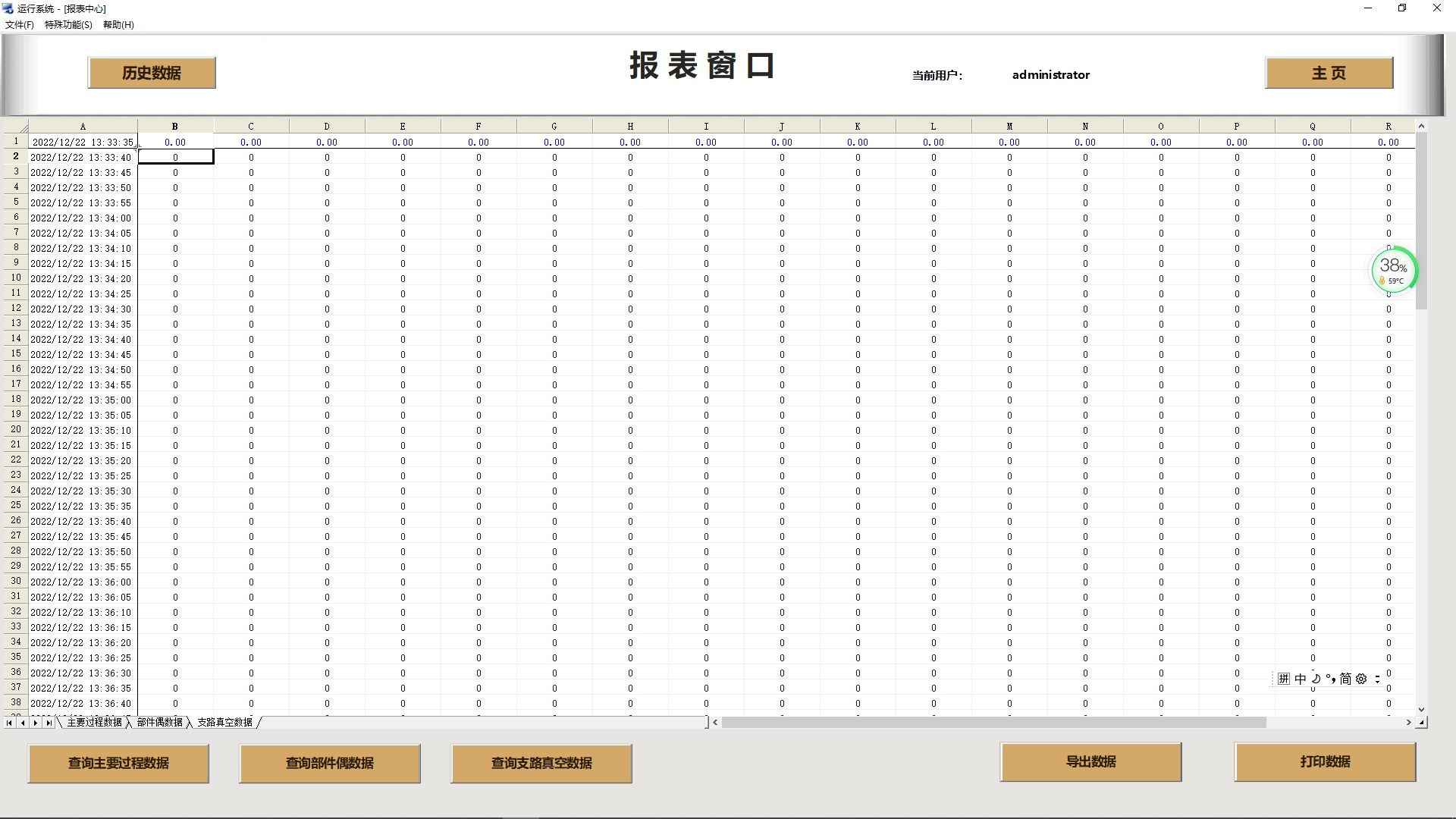
Task: Click the Pinyin input method logo icon
Action: (1283, 679)
